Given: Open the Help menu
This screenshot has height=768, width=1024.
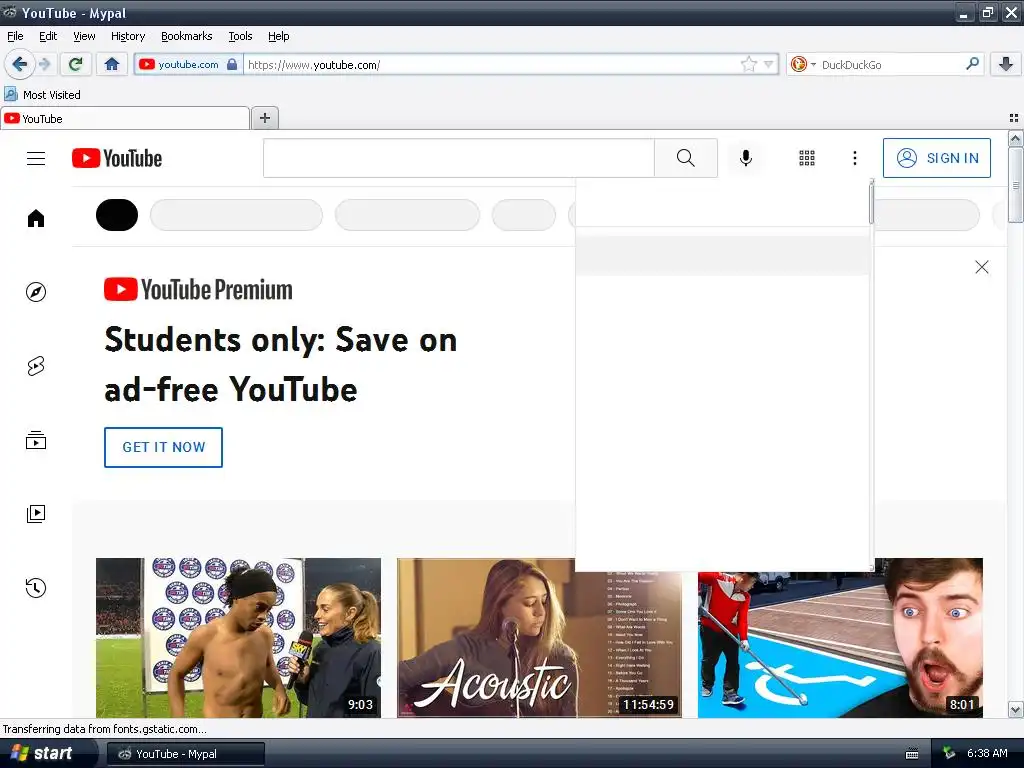Looking at the screenshot, I should [x=279, y=36].
